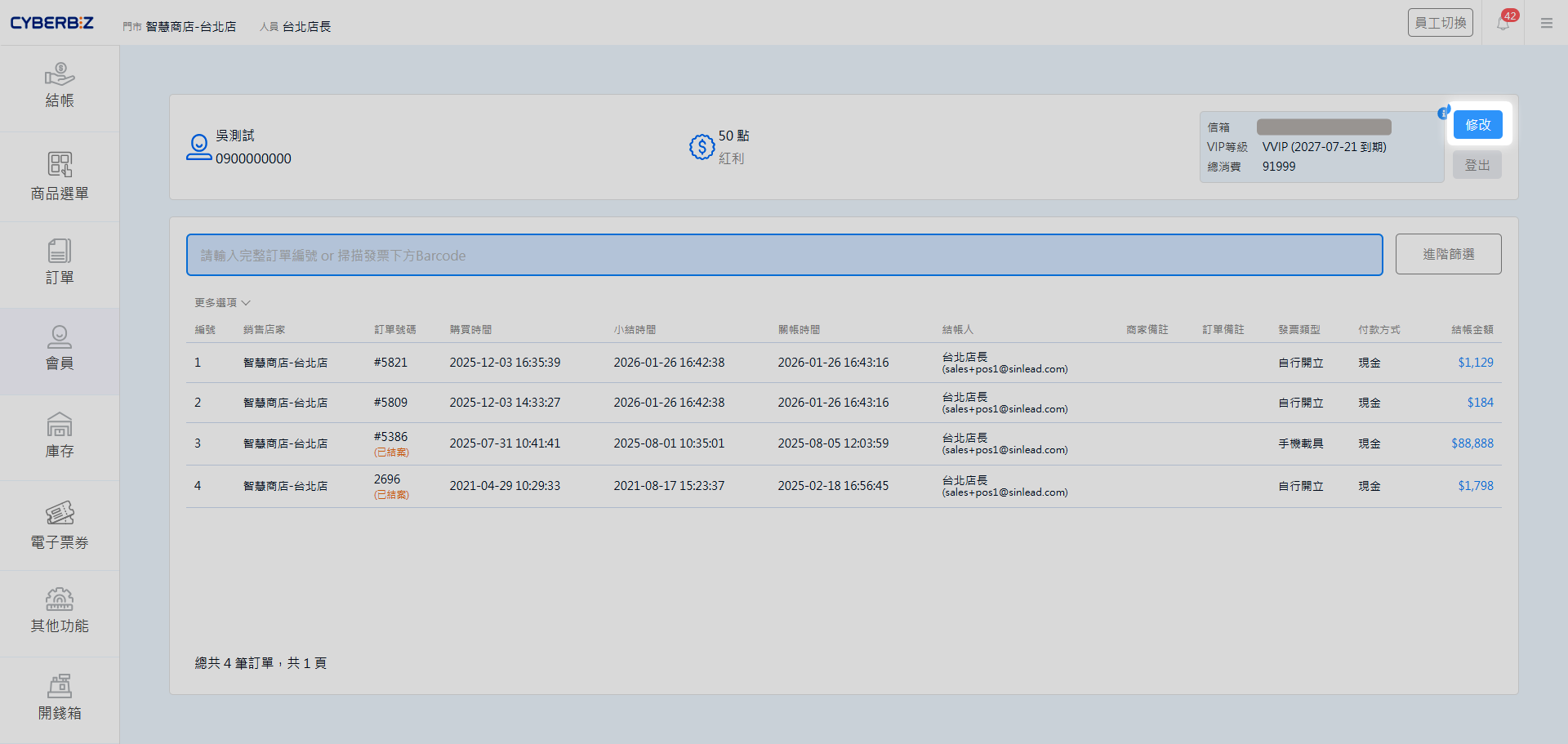Image resolution: width=1568 pixels, height=744 pixels.
Task: Open the notifications bell with 42 badge
Action: (x=1503, y=23)
